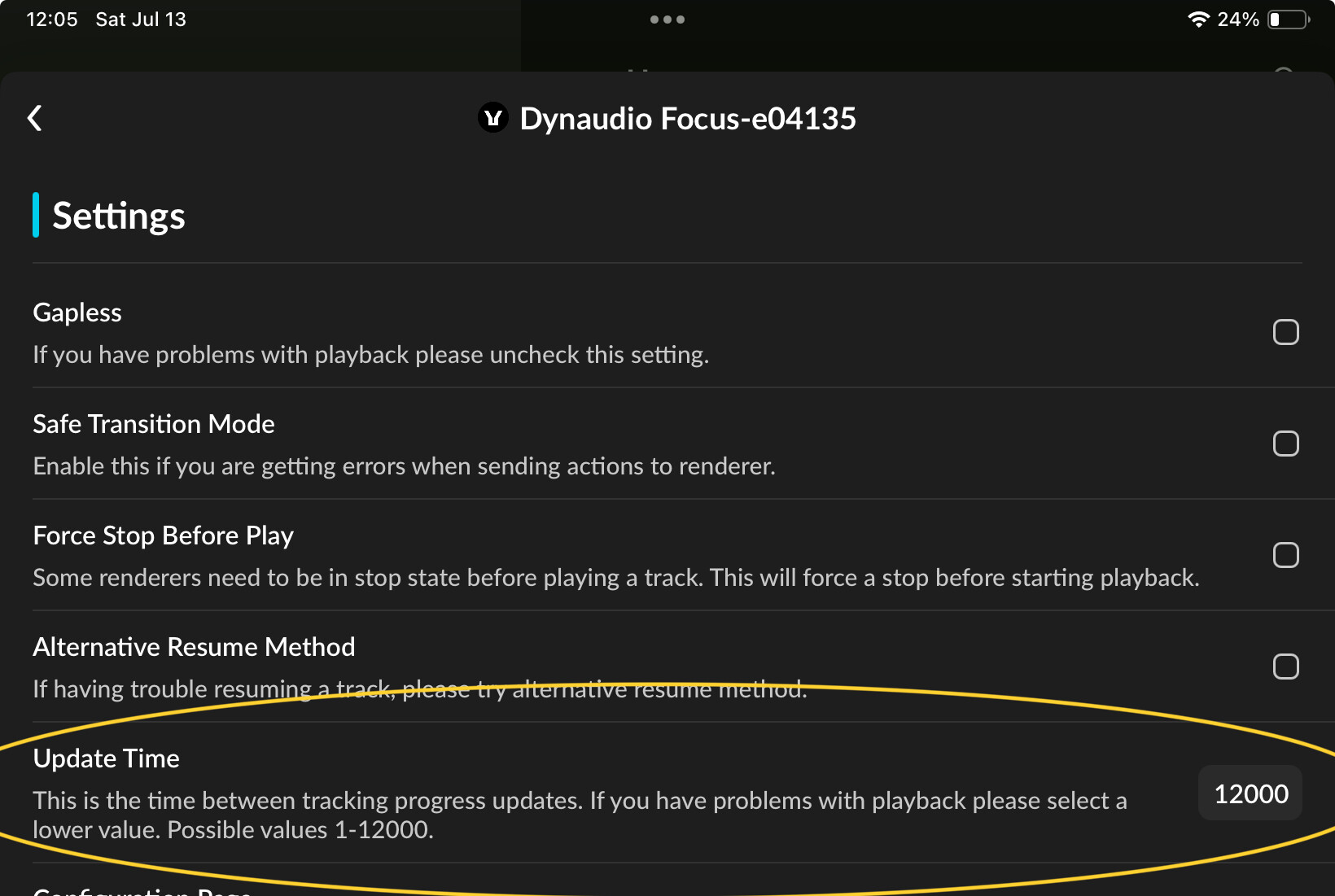1335x896 pixels.
Task: Tap the back chevron arrow
Action: pyautogui.click(x=35, y=118)
